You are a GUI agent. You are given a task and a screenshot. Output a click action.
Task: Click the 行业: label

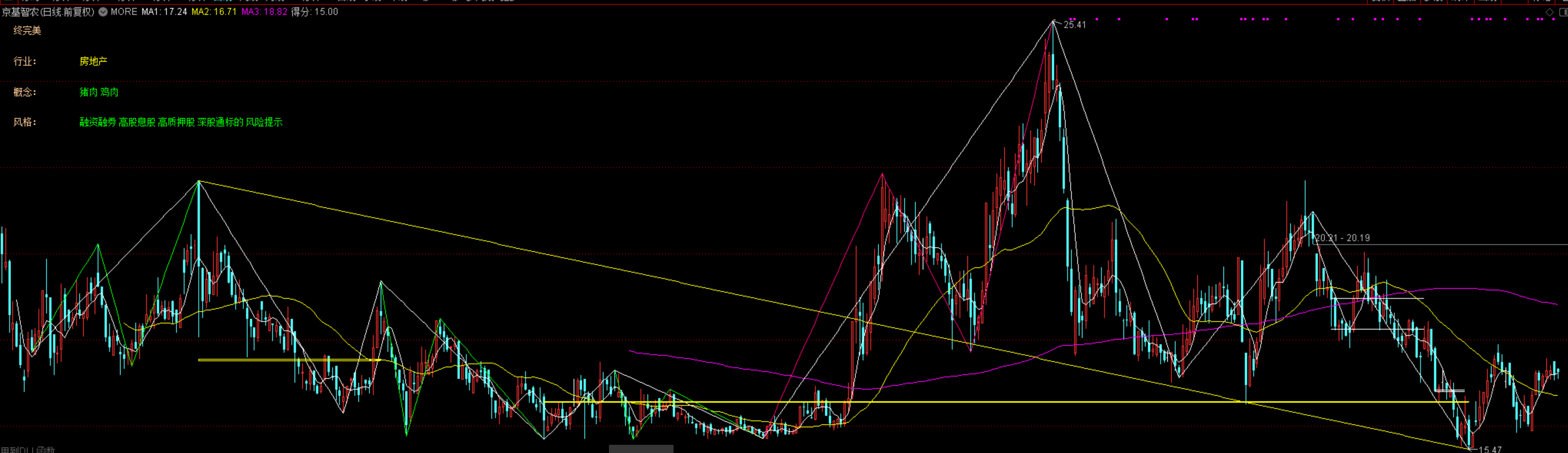tap(25, 61)
